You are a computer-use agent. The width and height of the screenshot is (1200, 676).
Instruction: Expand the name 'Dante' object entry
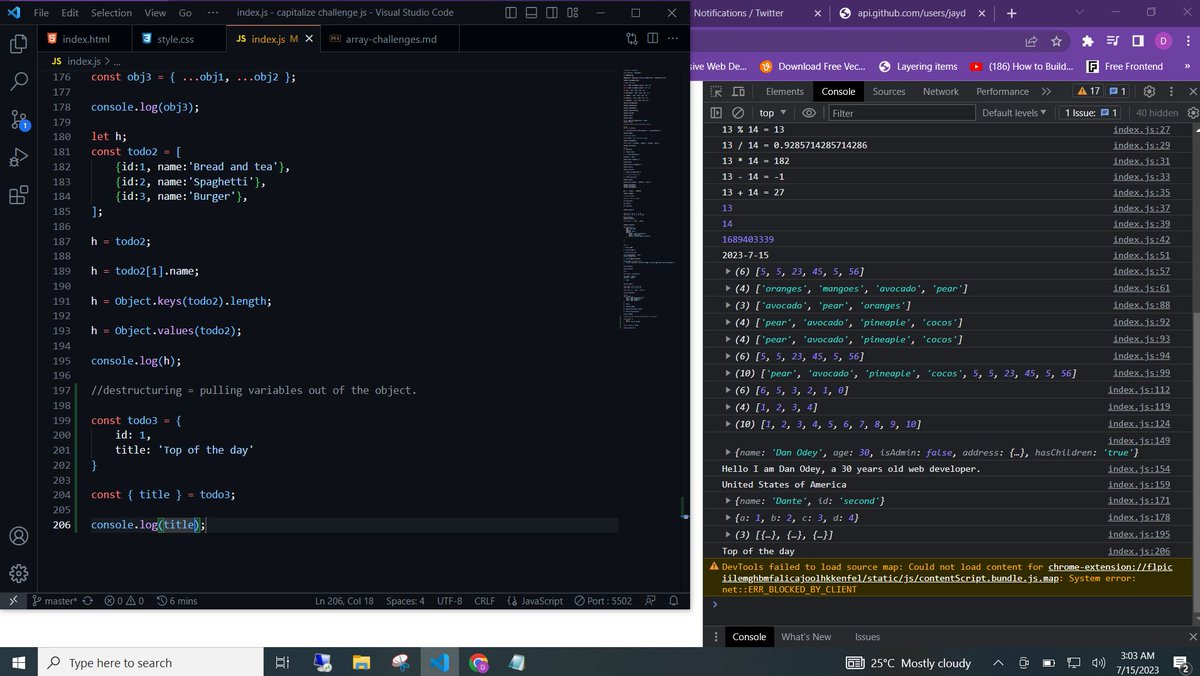click(x=727, y=500)
